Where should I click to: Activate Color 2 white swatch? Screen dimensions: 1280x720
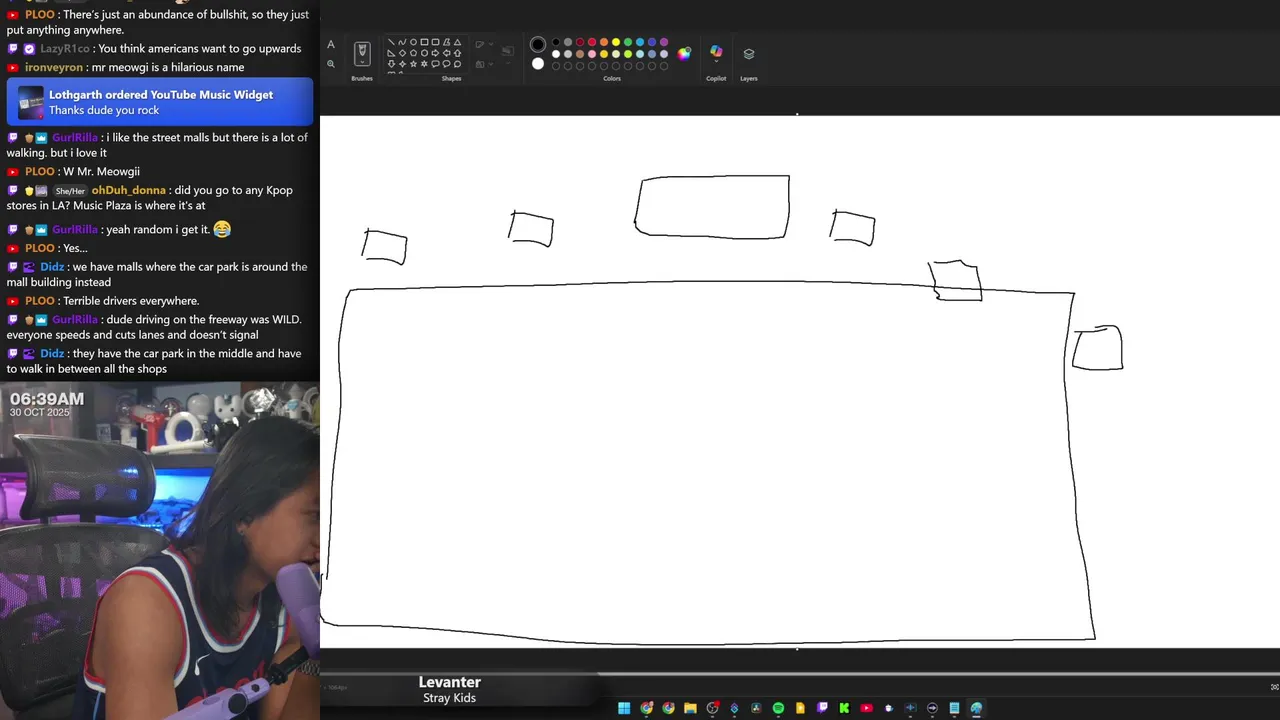[538, 64]
